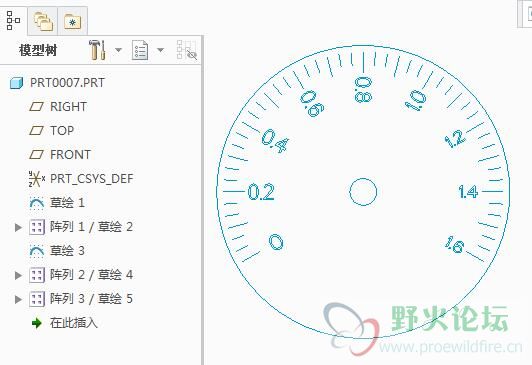The width and height of the screenshot is (532, 365).
Task: Open the Favorites folder tab
Action: pos(73,22)
